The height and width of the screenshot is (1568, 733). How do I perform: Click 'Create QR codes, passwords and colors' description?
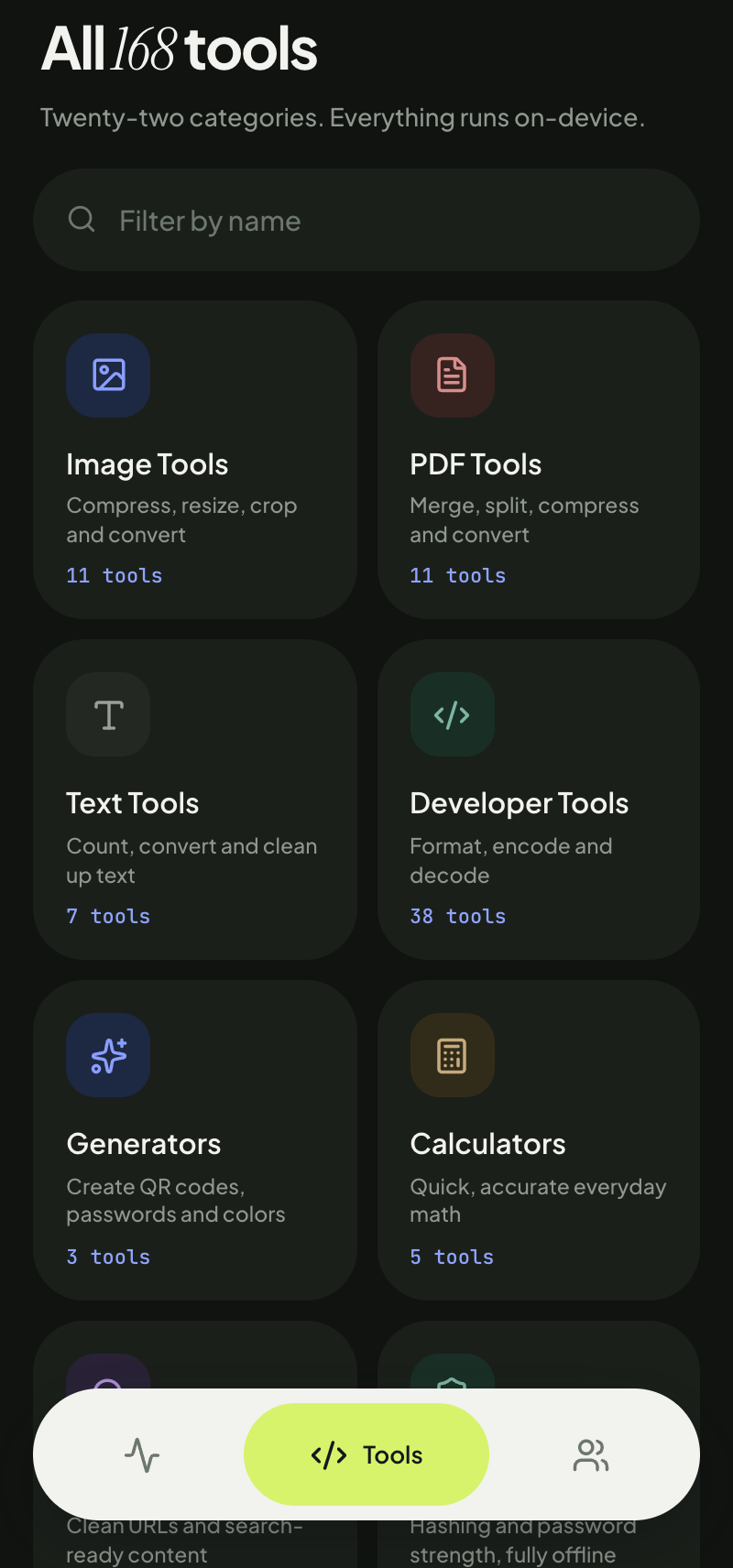(176, 1201)
